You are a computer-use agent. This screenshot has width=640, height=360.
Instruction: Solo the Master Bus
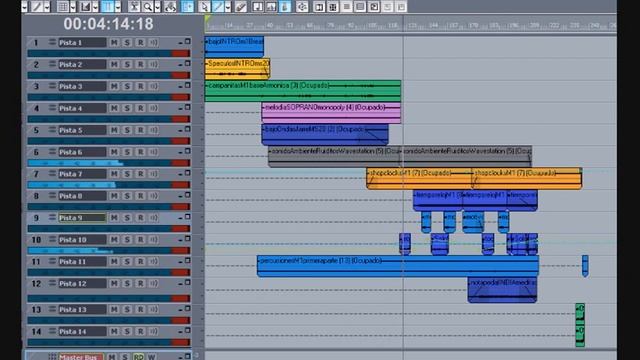click(x=125, y=357)
